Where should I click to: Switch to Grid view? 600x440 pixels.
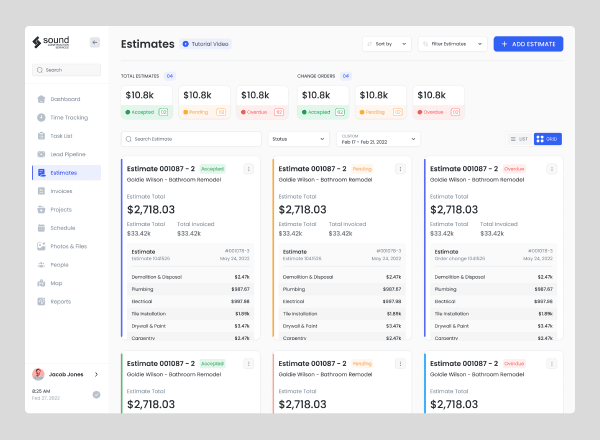(x=548, y=139)
